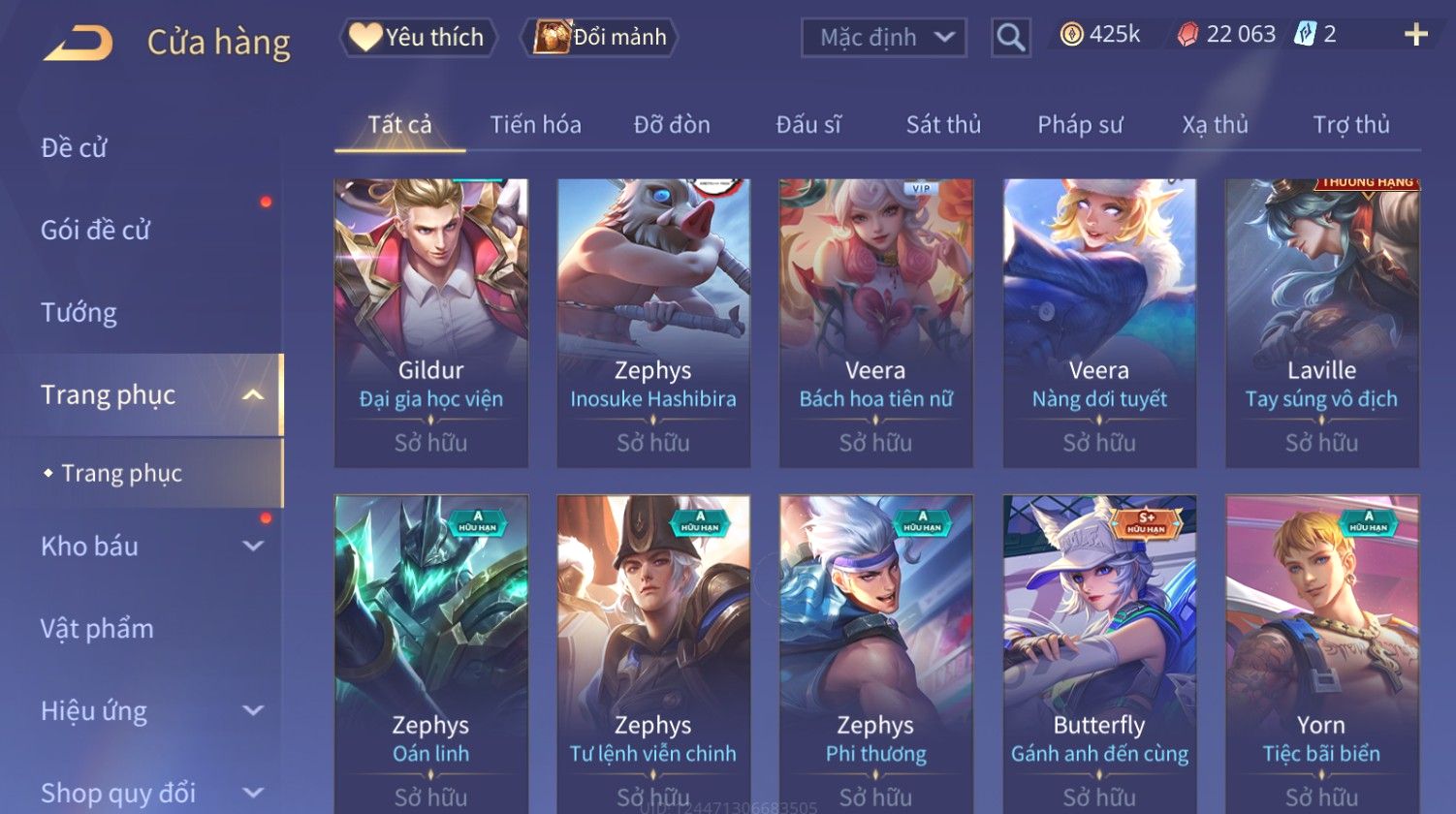
Task: Select the Butterfly Gánh anh đến cùng skin
Action: click(1099, 654)
